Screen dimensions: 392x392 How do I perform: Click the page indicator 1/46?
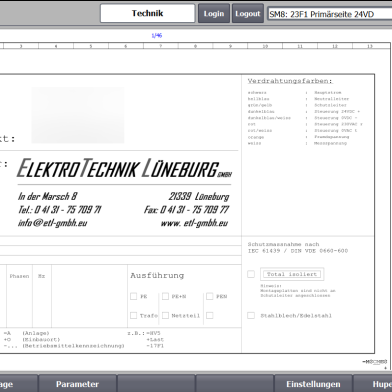click(157, 35)
